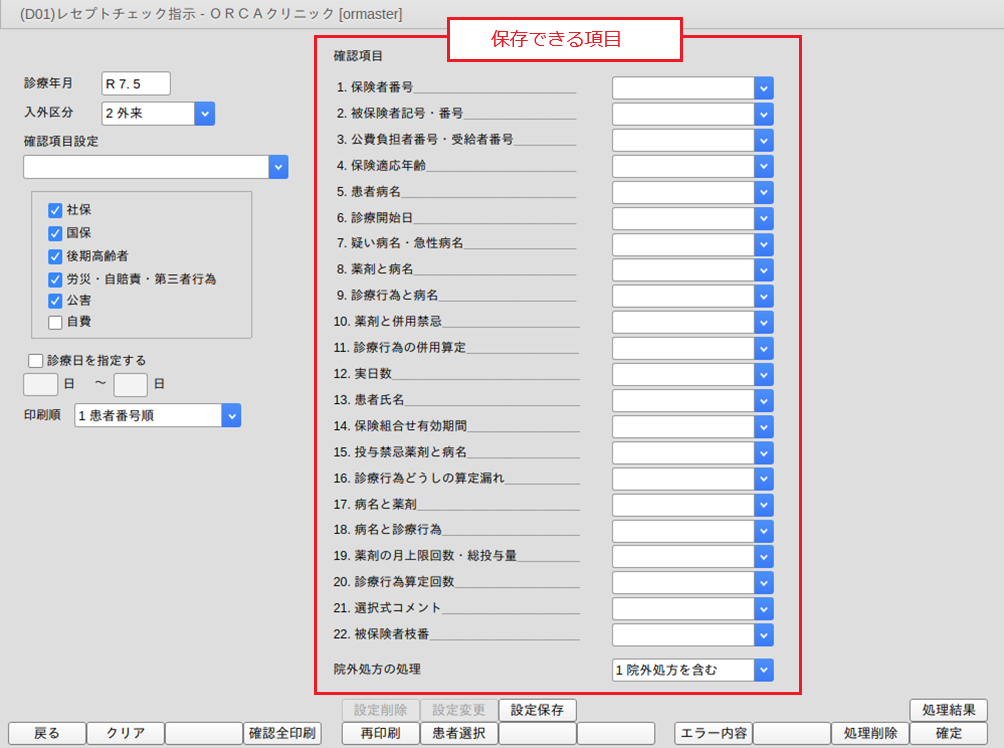Uncheck the 社保 checkbox
1004x748 pixels.
click(x=56, y=210)
